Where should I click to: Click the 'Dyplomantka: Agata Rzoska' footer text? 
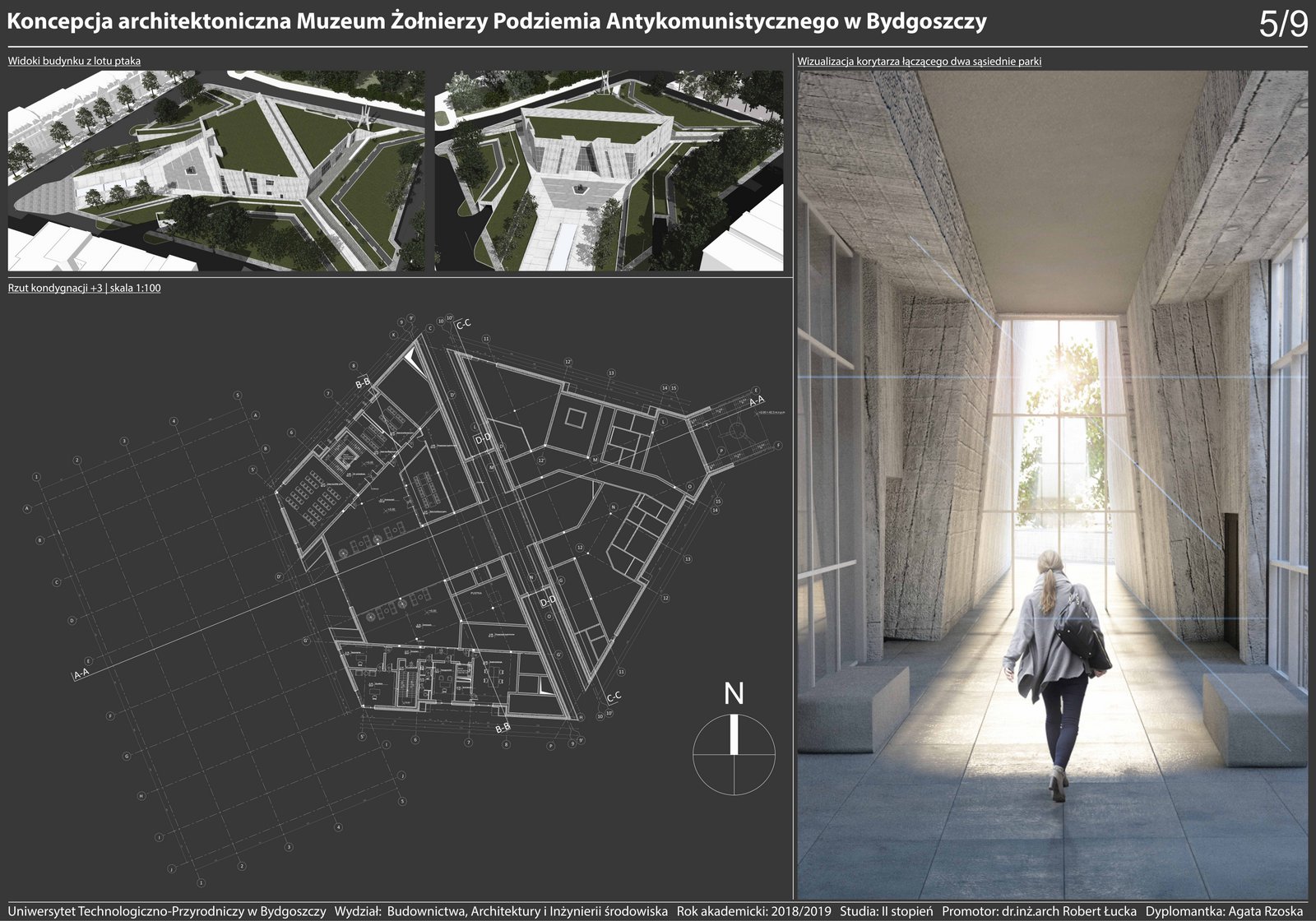click(1224, 911)
